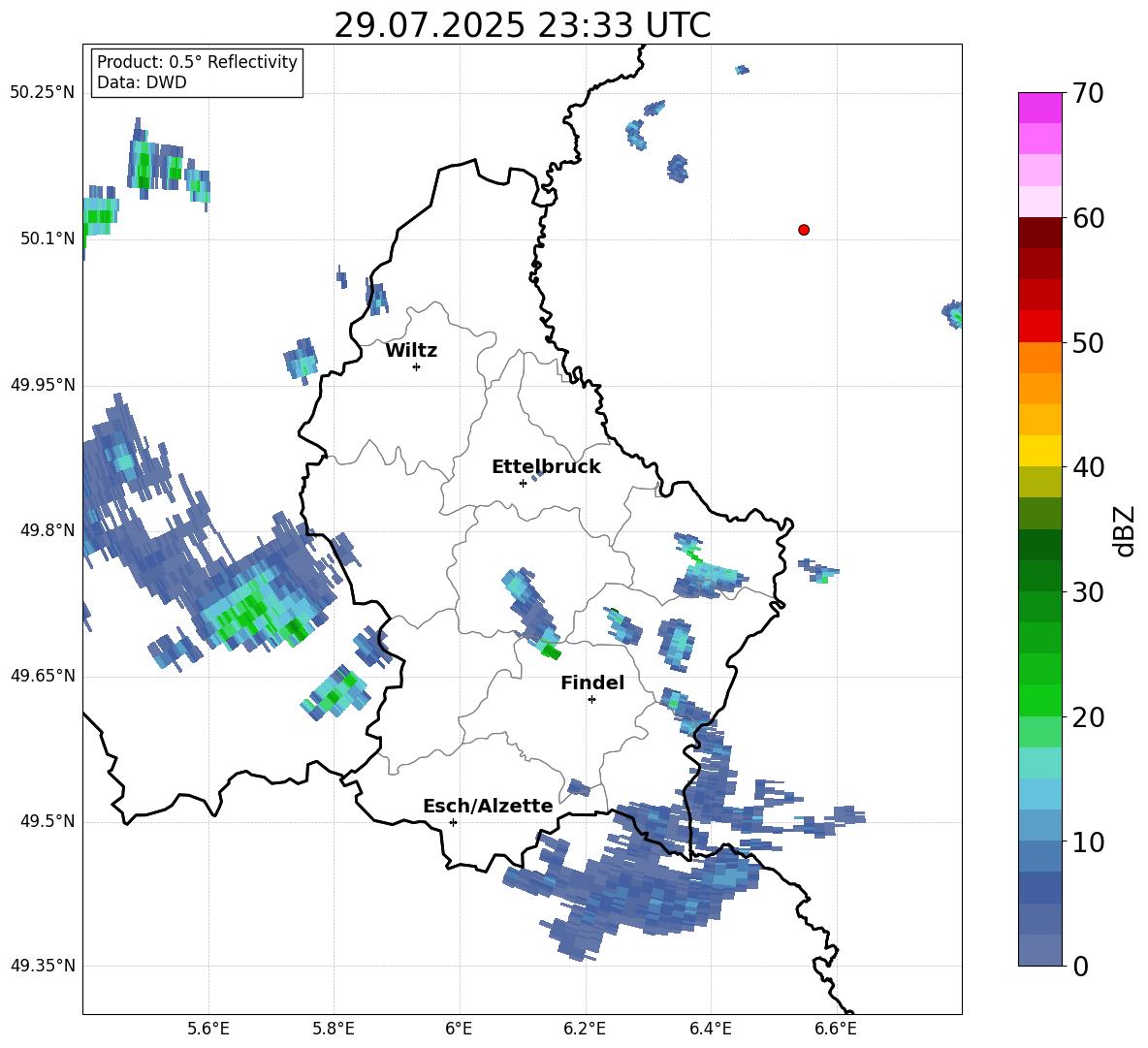Pick the magenta color band below 70 dBZ
The width and height of the screenshot is (1148, 1048).
(x=1039, y=108)
